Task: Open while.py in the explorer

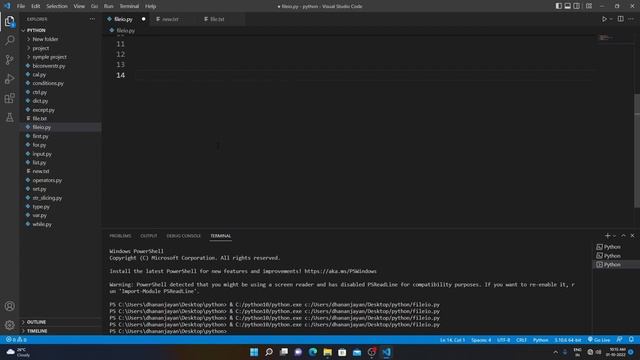Action: coord(60,224)
